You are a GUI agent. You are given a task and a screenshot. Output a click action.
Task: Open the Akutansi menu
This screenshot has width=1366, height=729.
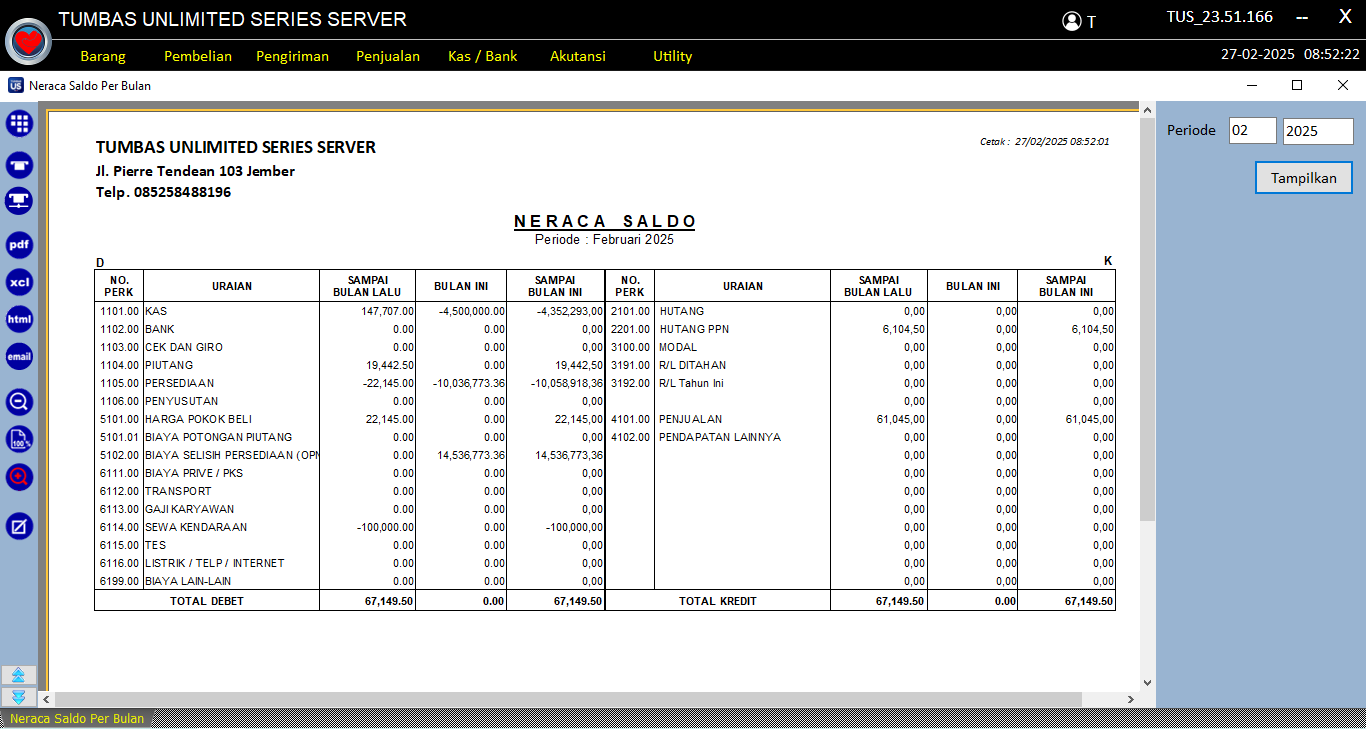[x=578, y=56]
